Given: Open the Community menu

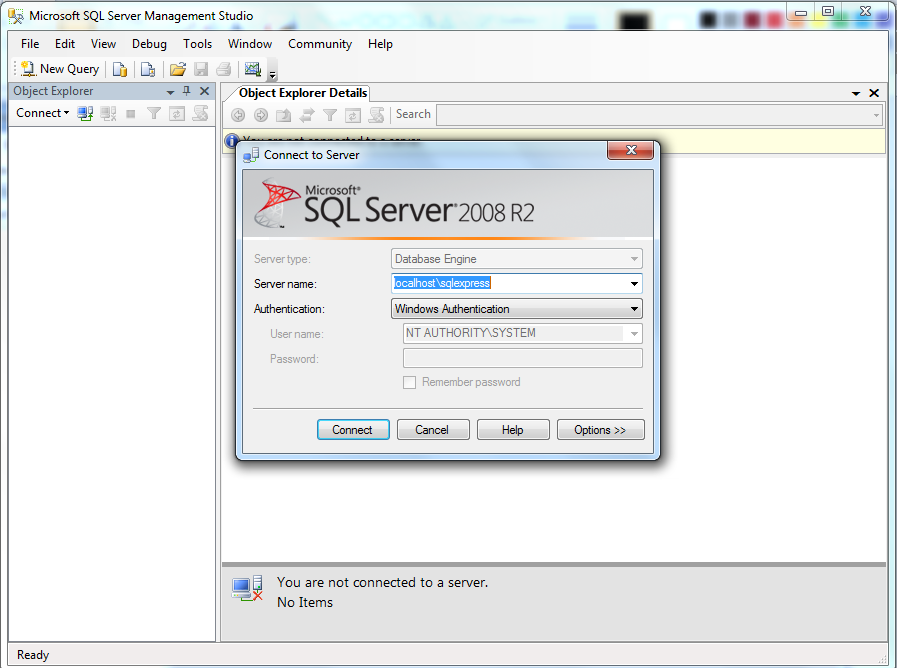Looking at the screenshot, I should (320, 44).
